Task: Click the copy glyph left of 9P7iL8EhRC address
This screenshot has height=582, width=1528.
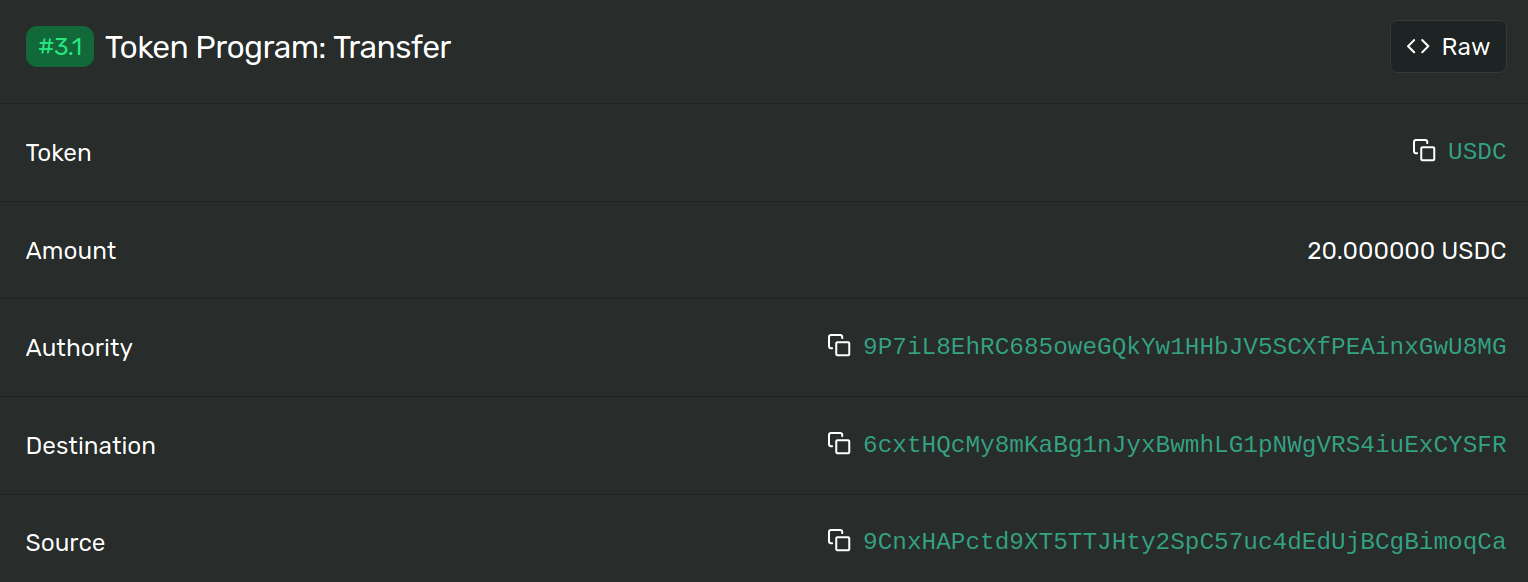Action: click(x=840, y=345)
